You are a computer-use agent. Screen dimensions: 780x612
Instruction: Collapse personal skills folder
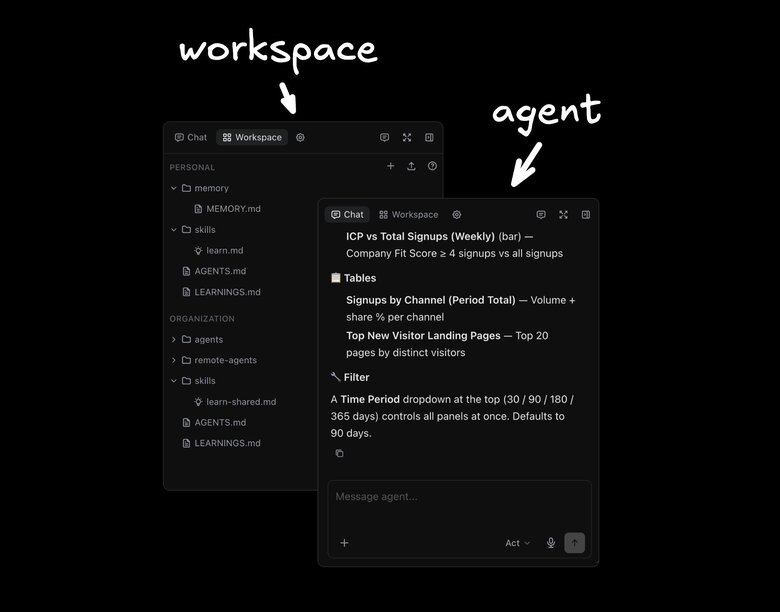[174, 230]
